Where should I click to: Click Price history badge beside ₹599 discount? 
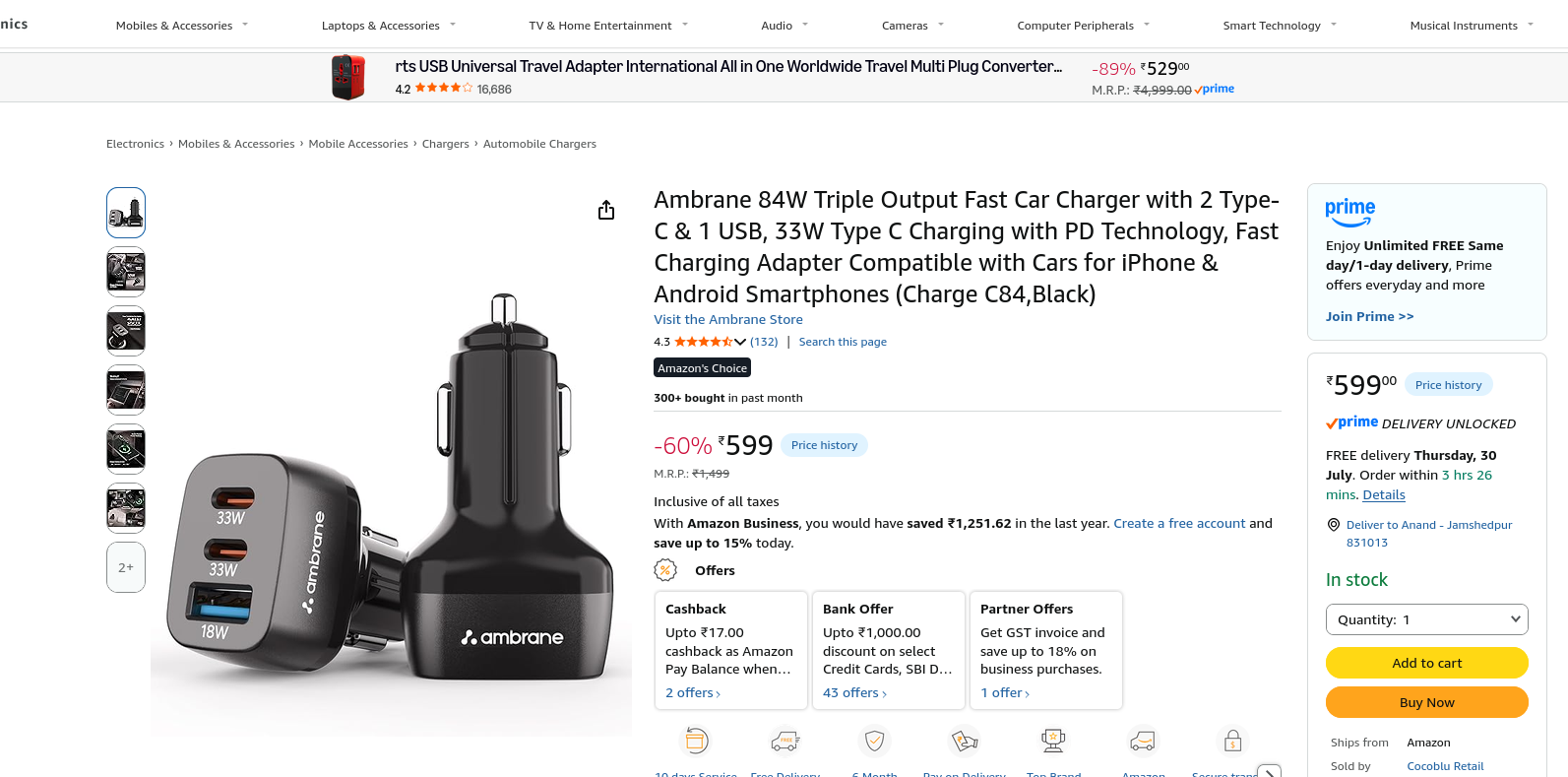pos(824,445)
